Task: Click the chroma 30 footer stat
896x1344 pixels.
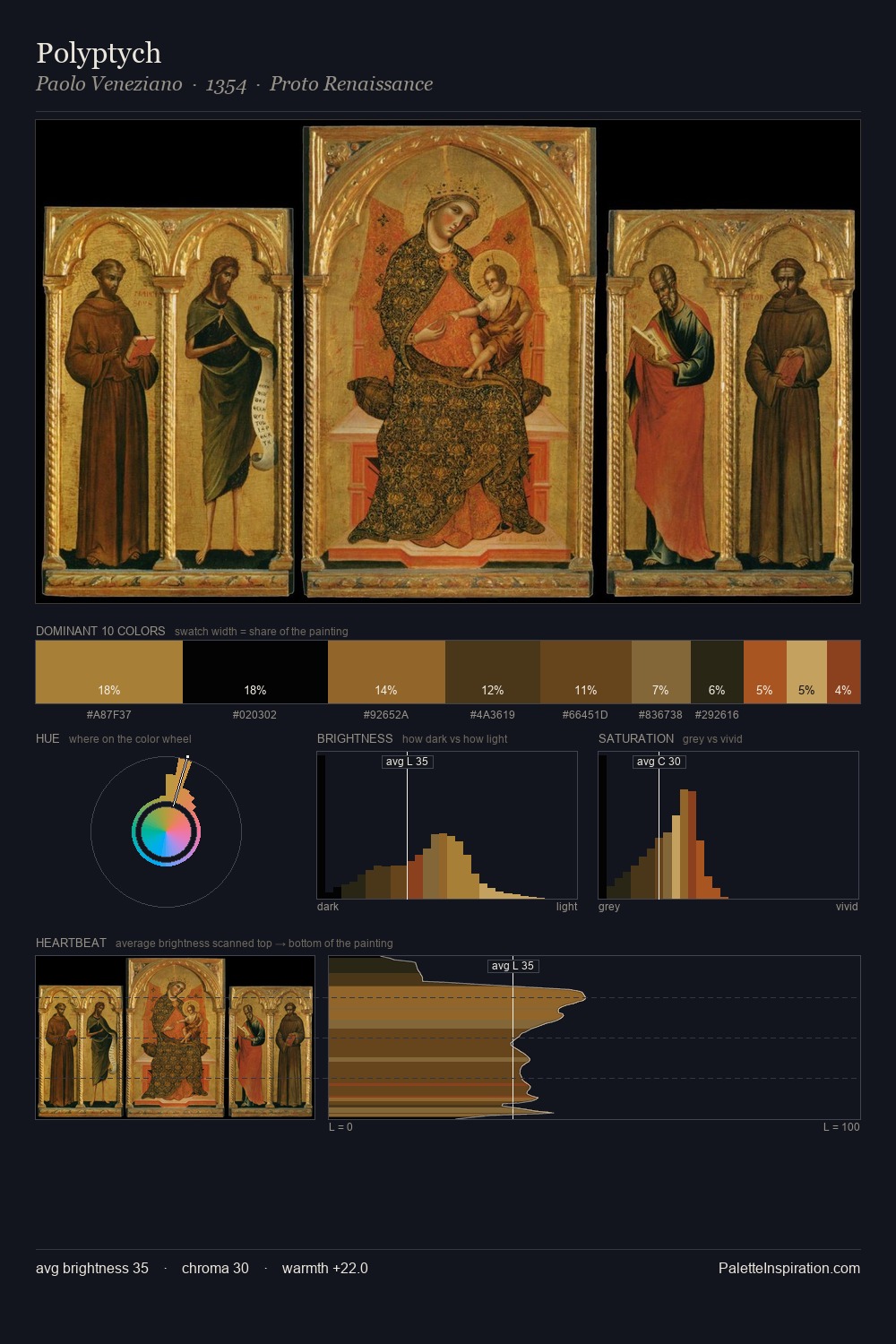Action: (x=215, y=1268)
